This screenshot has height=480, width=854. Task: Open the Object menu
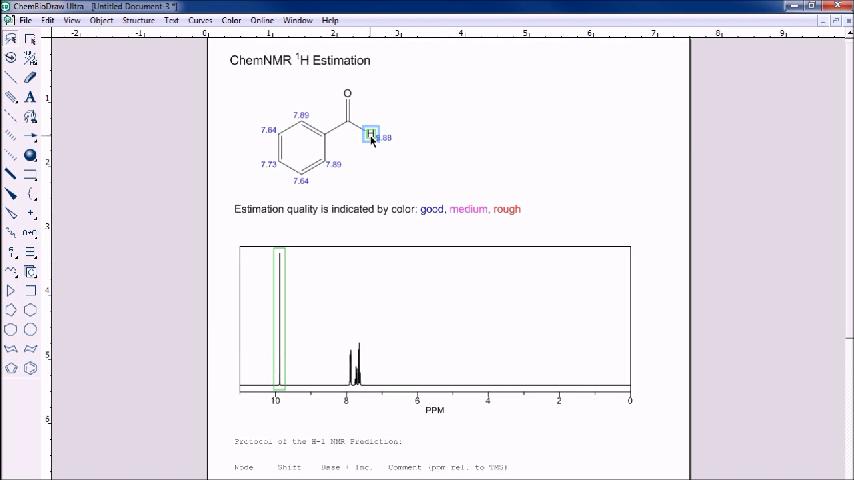tap(101, 20)
